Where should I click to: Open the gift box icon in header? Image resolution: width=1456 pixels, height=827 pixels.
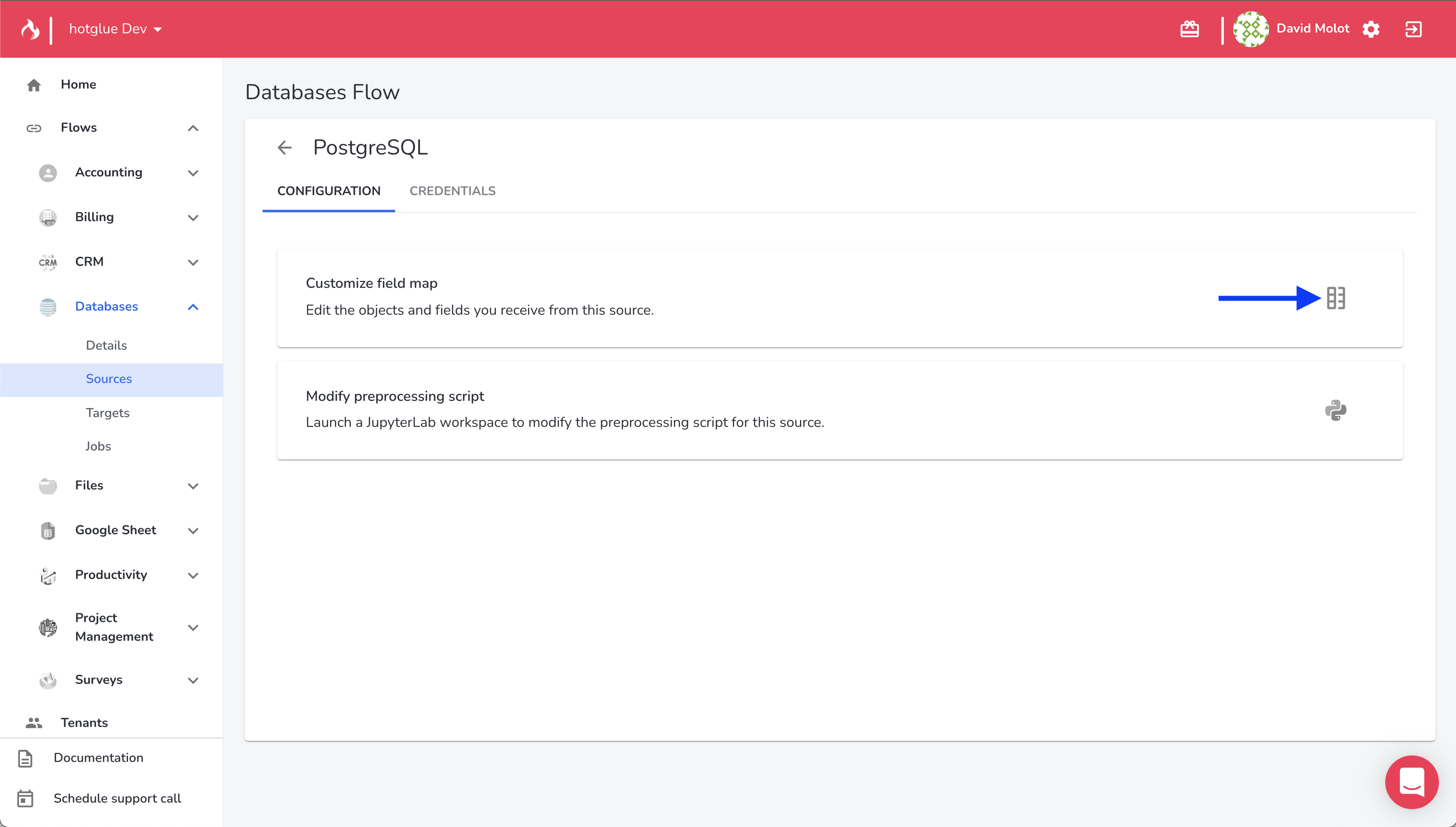pyautogui.click(x=1189, y=29)
